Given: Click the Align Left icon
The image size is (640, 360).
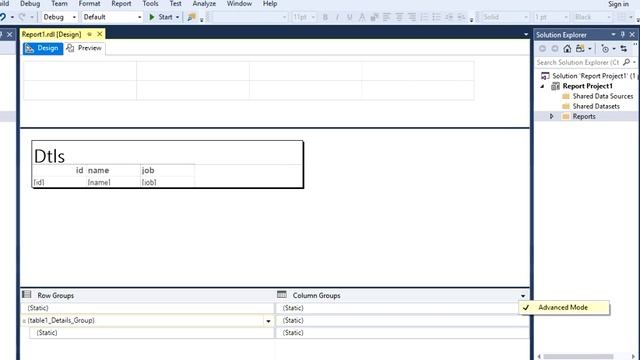Looking at the screenshot, I should coord(387,17).
